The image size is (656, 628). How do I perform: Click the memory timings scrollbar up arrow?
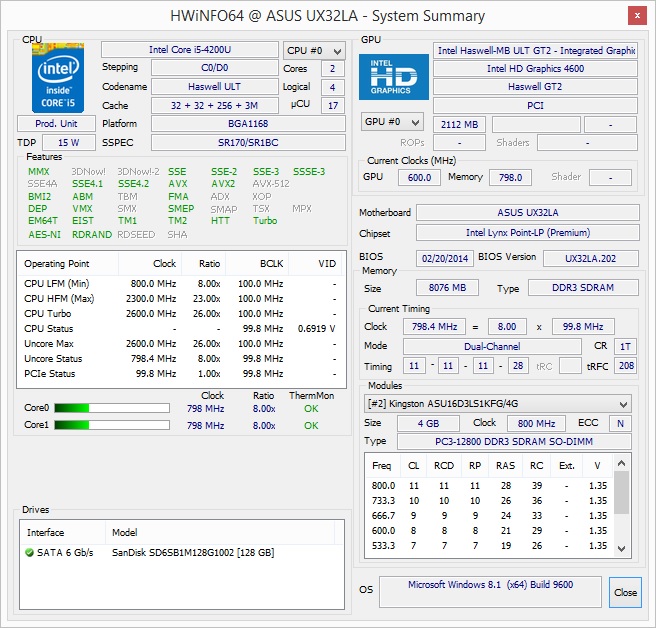tap(621, 463)
